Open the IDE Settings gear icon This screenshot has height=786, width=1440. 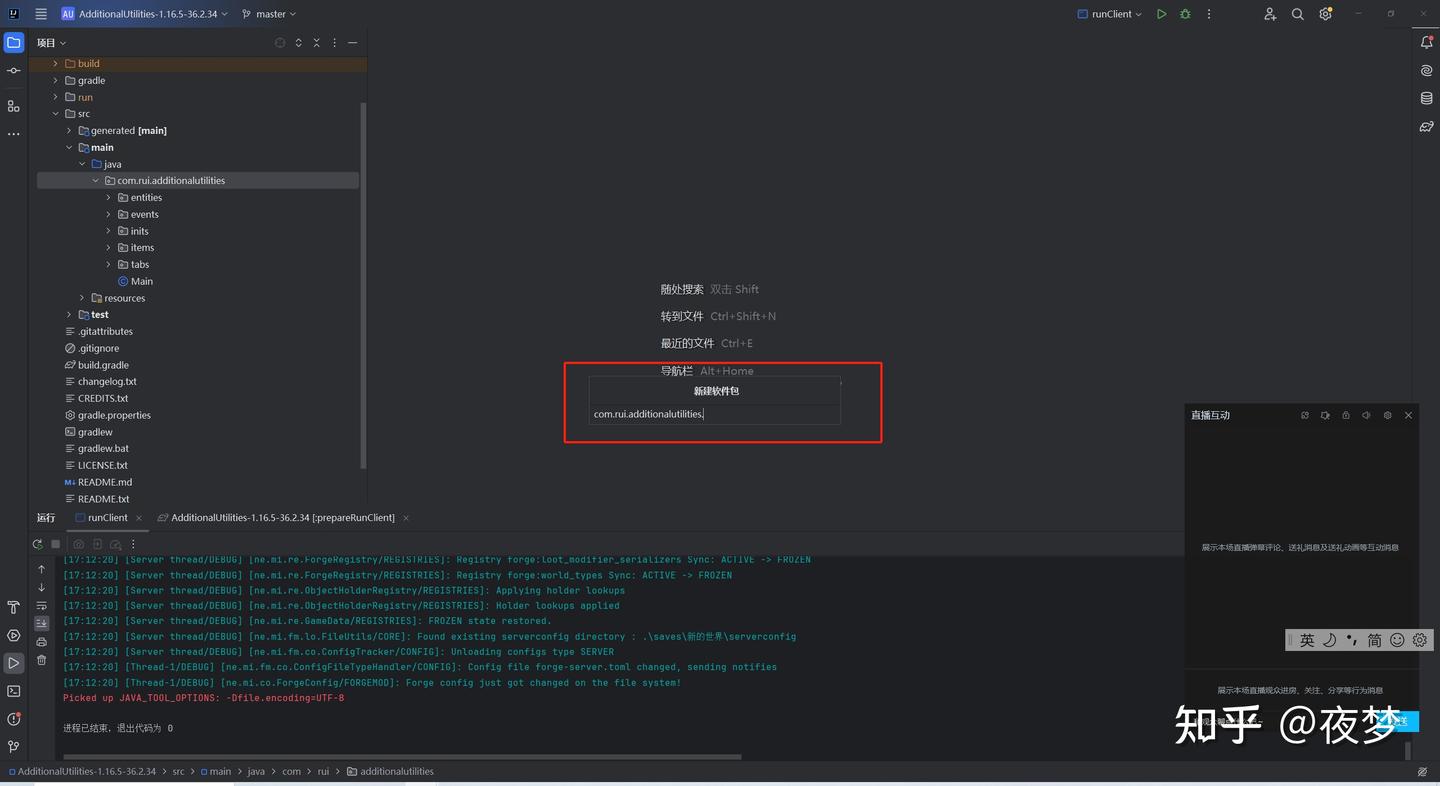pos(1325,14)
